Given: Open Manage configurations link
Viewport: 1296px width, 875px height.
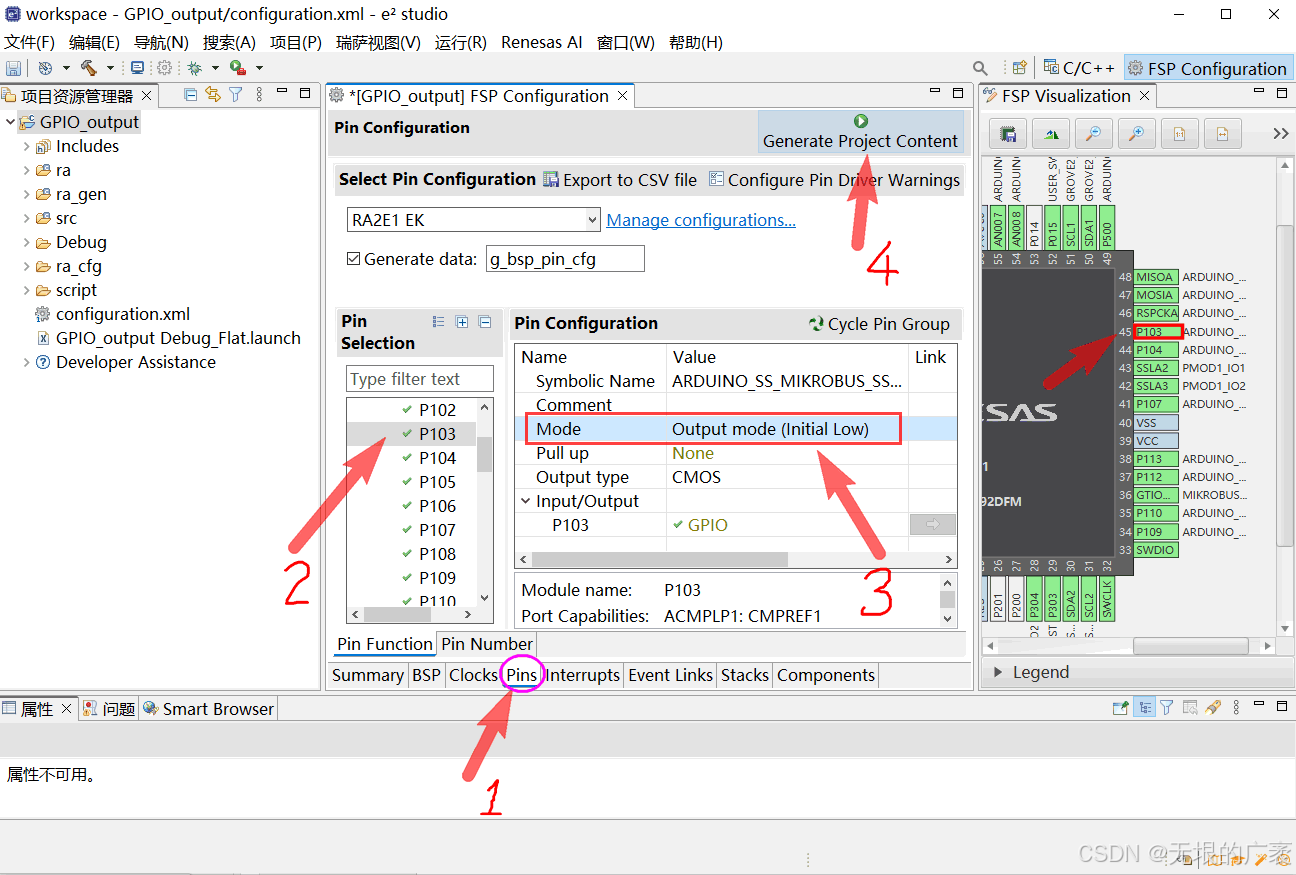Looking at the screenshot, I should (701, 220).
